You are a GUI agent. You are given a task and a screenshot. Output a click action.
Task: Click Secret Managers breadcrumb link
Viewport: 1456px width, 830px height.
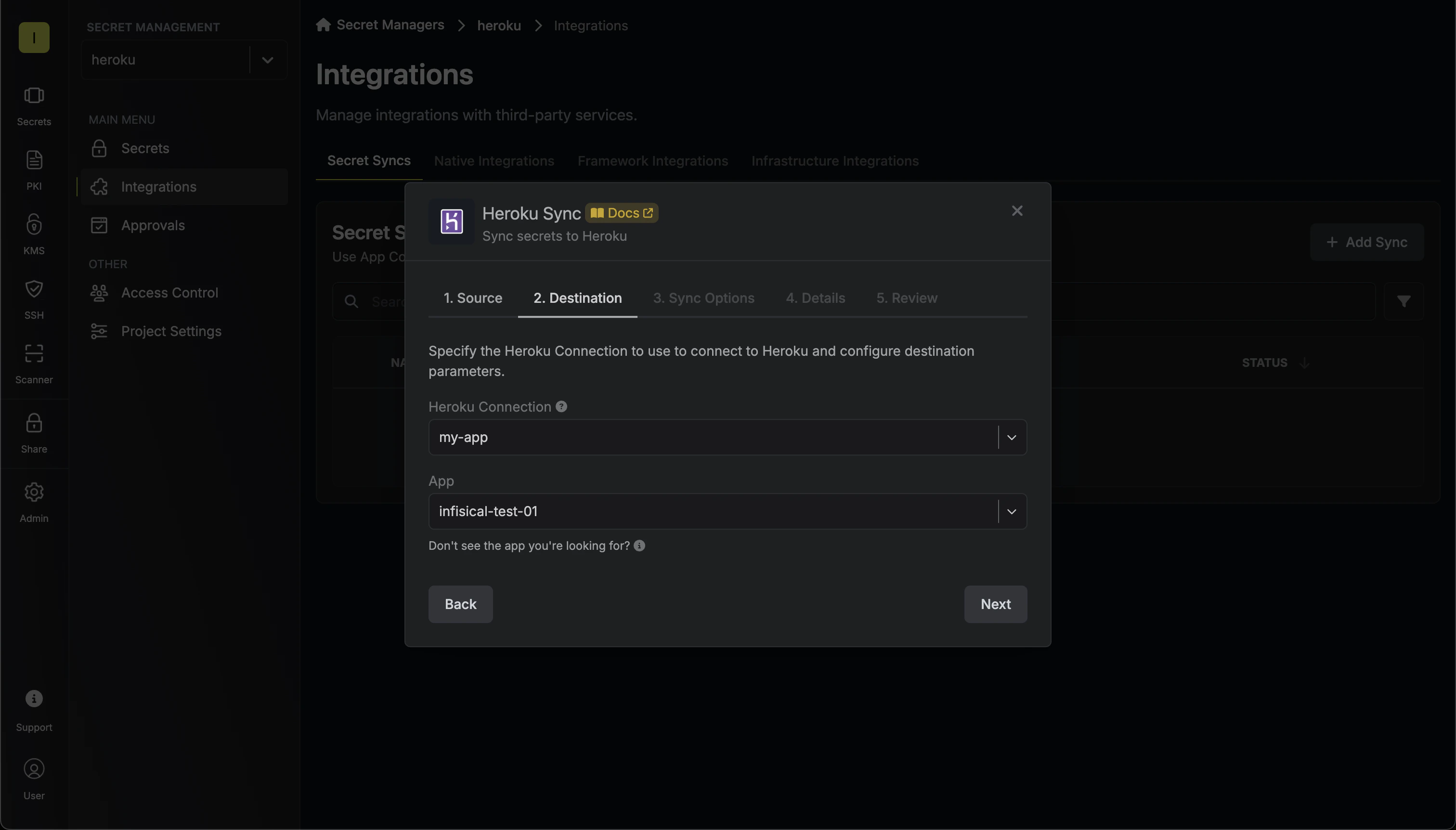390,25
